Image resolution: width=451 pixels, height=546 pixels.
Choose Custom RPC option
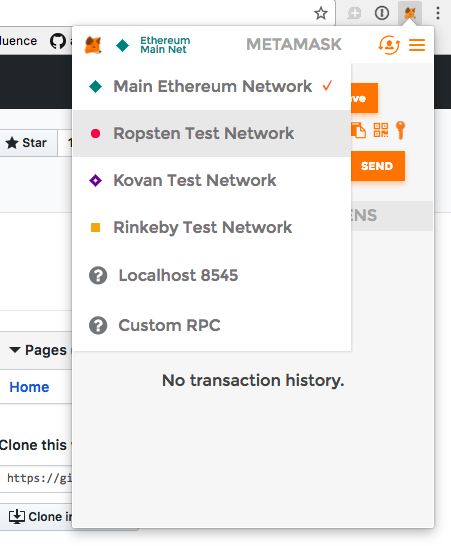click(212, 325)
